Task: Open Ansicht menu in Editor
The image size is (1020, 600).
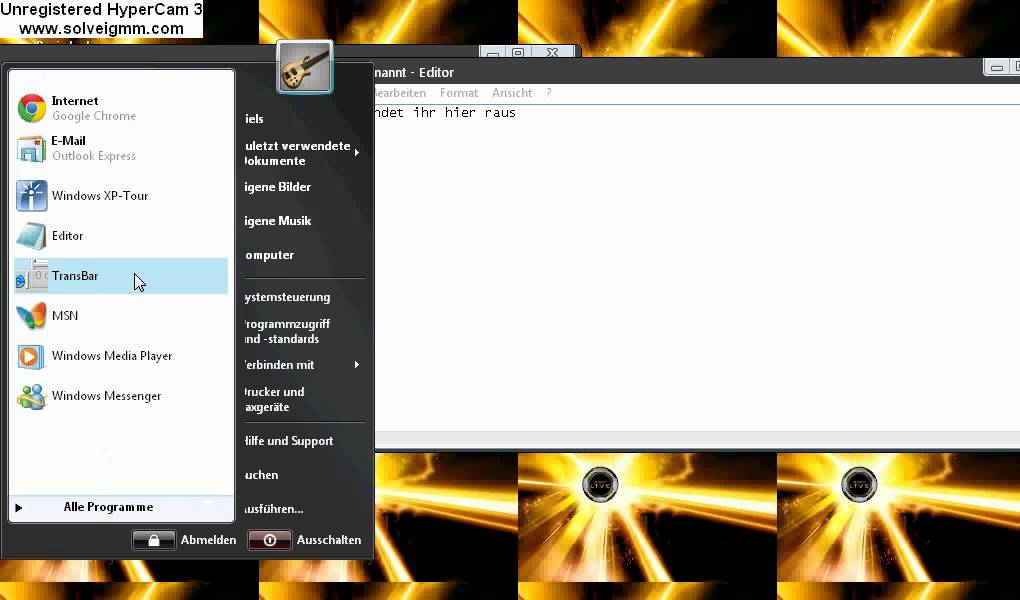Action: point(512,93)
